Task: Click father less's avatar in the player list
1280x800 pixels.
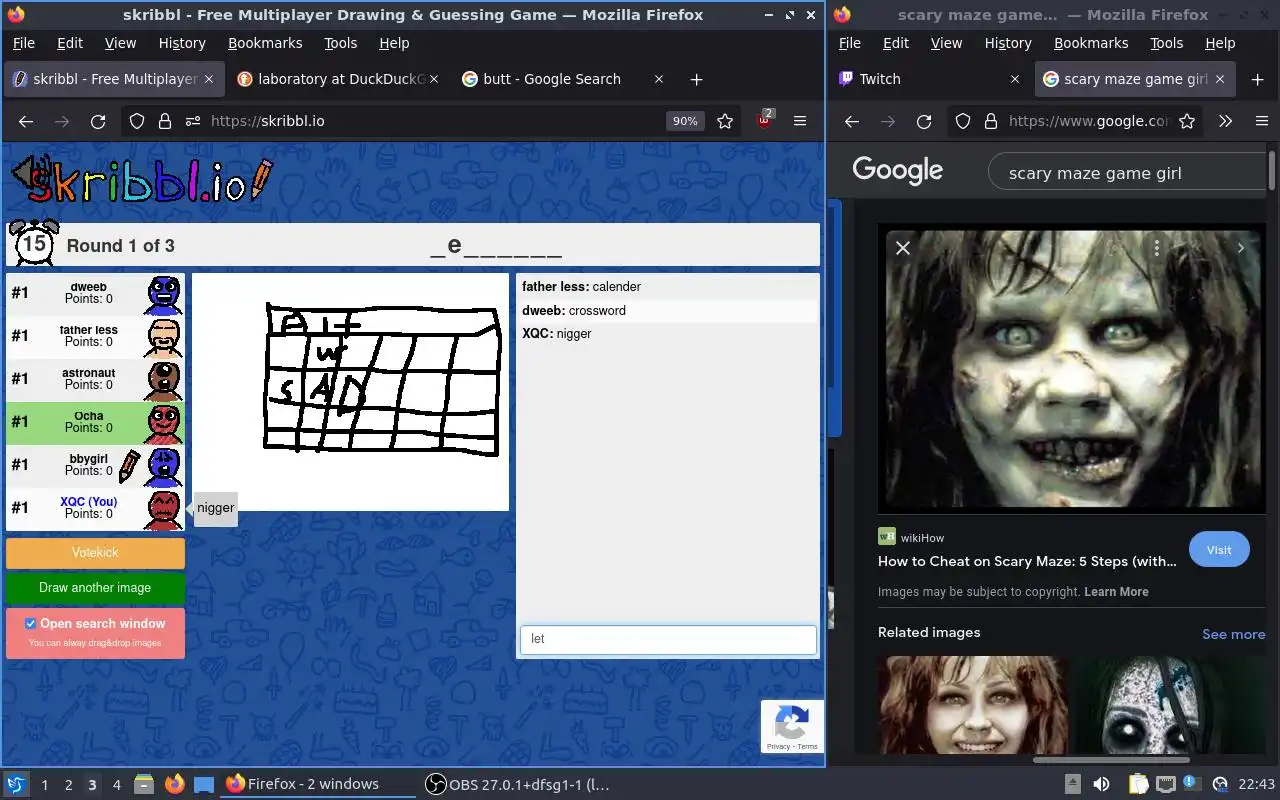Action: click(x=165, y=336)
